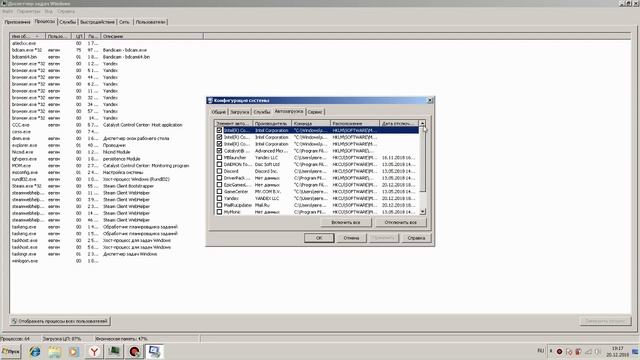Image resolution: width=640 pixels, height=360 pixels.
Task: Select the Steam.exe *32 process row
Action: pos(107,186)
